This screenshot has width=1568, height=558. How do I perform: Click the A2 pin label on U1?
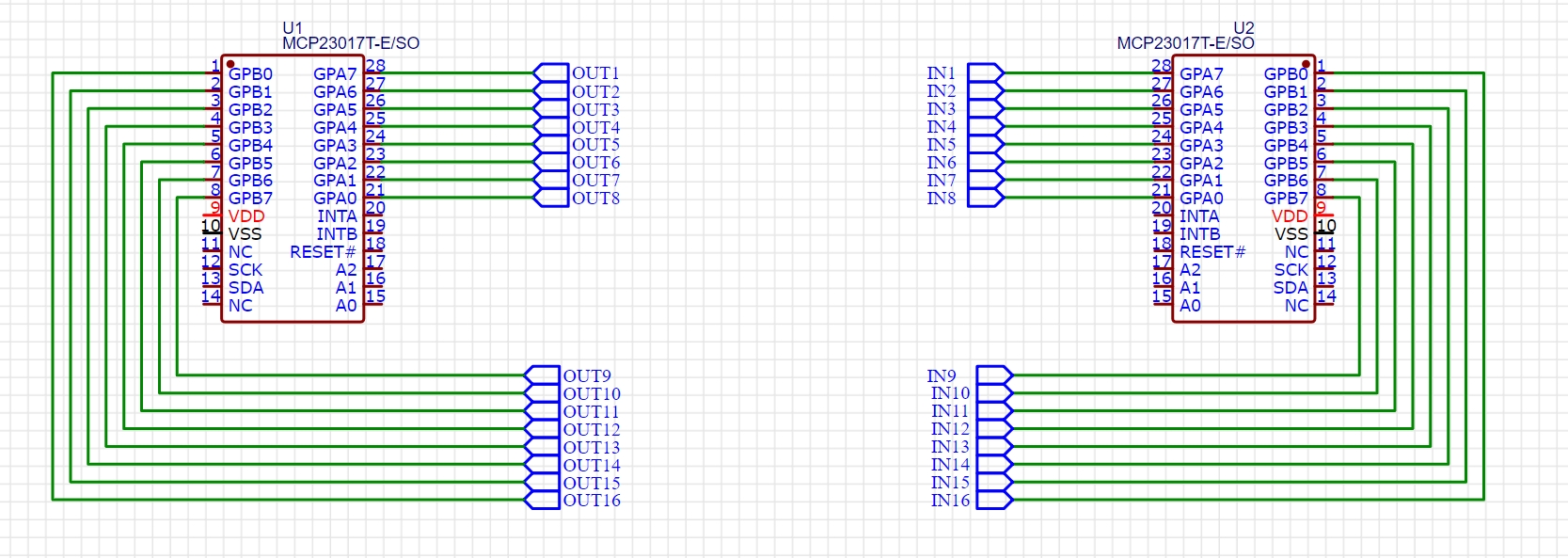pos(346,269)
